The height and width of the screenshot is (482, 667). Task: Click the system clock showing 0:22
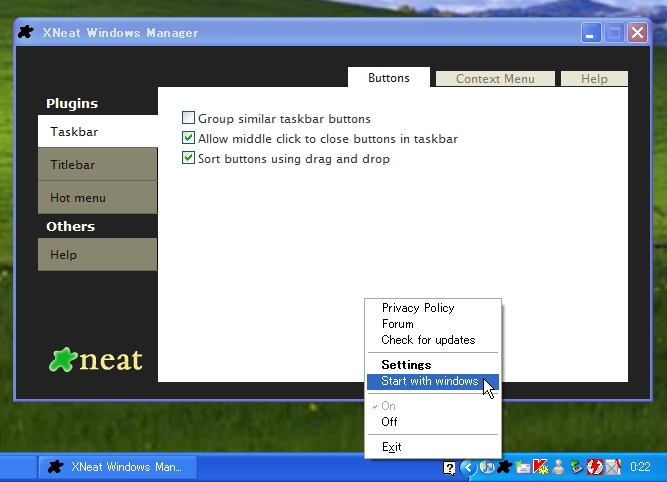(640, 467)
